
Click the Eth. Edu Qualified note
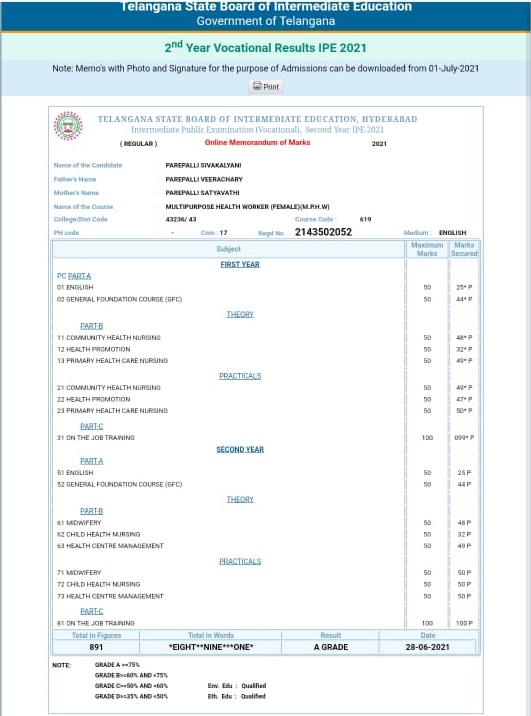237,696
